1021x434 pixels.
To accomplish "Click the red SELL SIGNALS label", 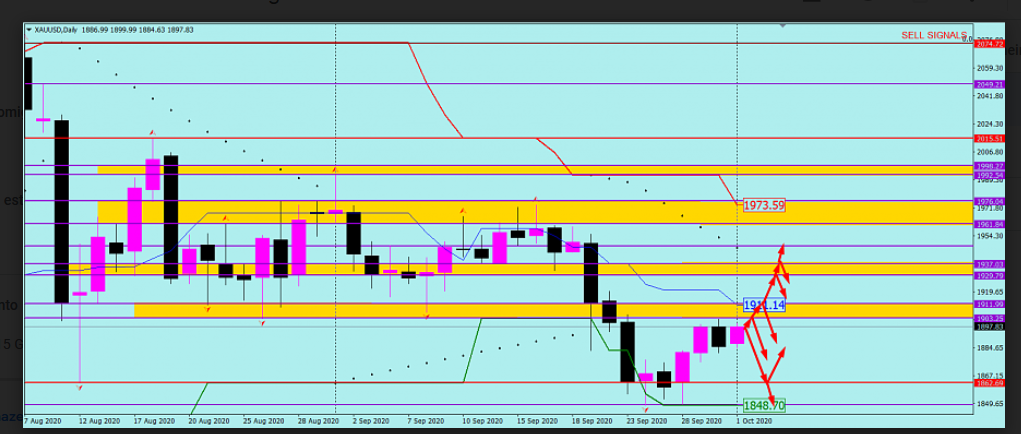I will (935, 35).
